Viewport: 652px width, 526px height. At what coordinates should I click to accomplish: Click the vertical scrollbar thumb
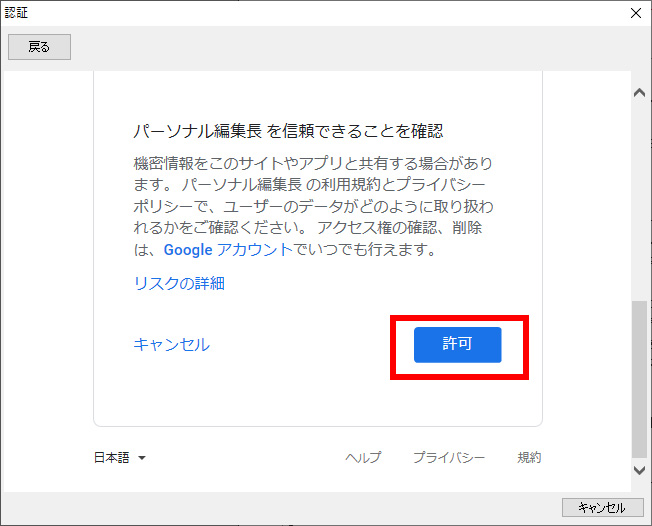click(x=639, y=379)
